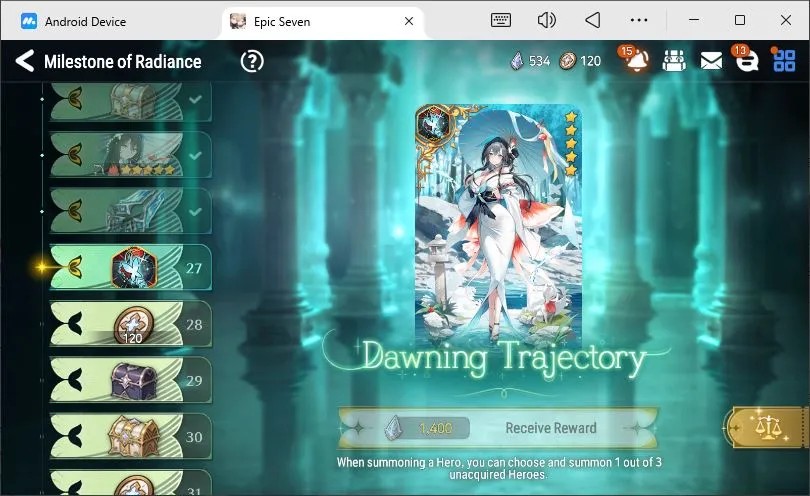The height and width of the screenshot is (496, 810).
Task: Tap the Dawning Trajectory title text
Action: click(x=504, y=357)
